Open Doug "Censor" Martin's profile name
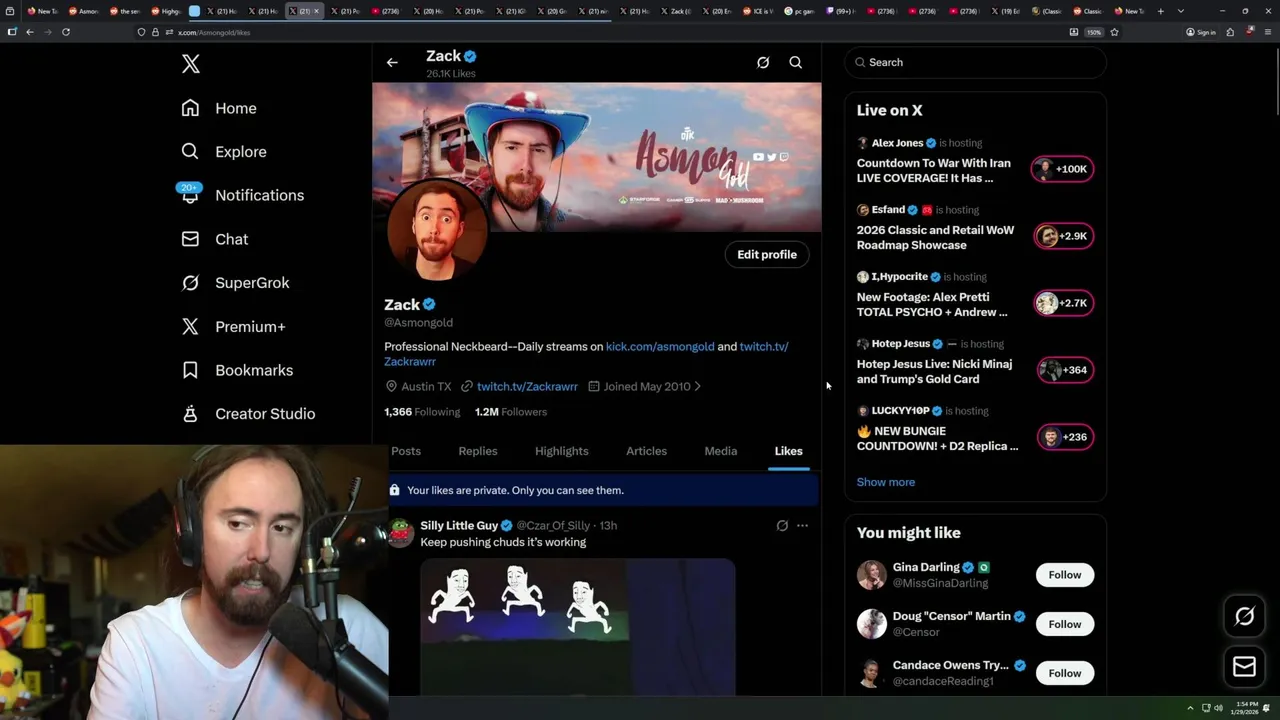The height and width of the screenshot is (720, 1280). [951, 617]
